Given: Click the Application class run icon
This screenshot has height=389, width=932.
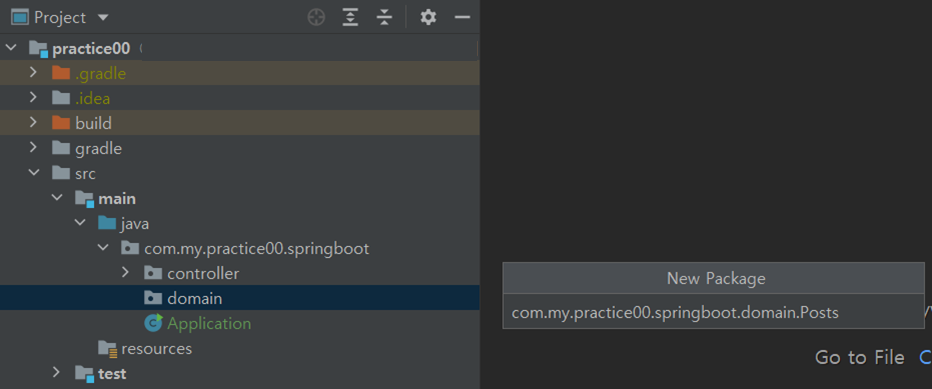Looking at the screenshot, I should pyautogui.click(x=153, y=323).
